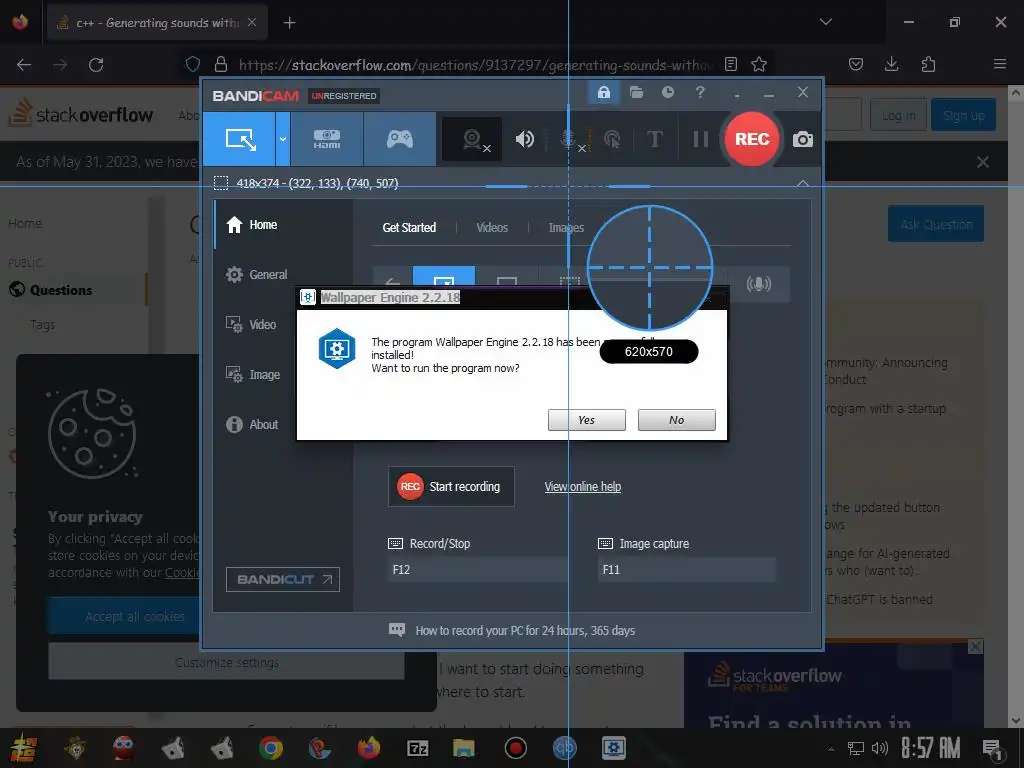The image size is (1024, 768).
Task: Click the camera screenshot icon in Bandicam
Action: point(803,139)
